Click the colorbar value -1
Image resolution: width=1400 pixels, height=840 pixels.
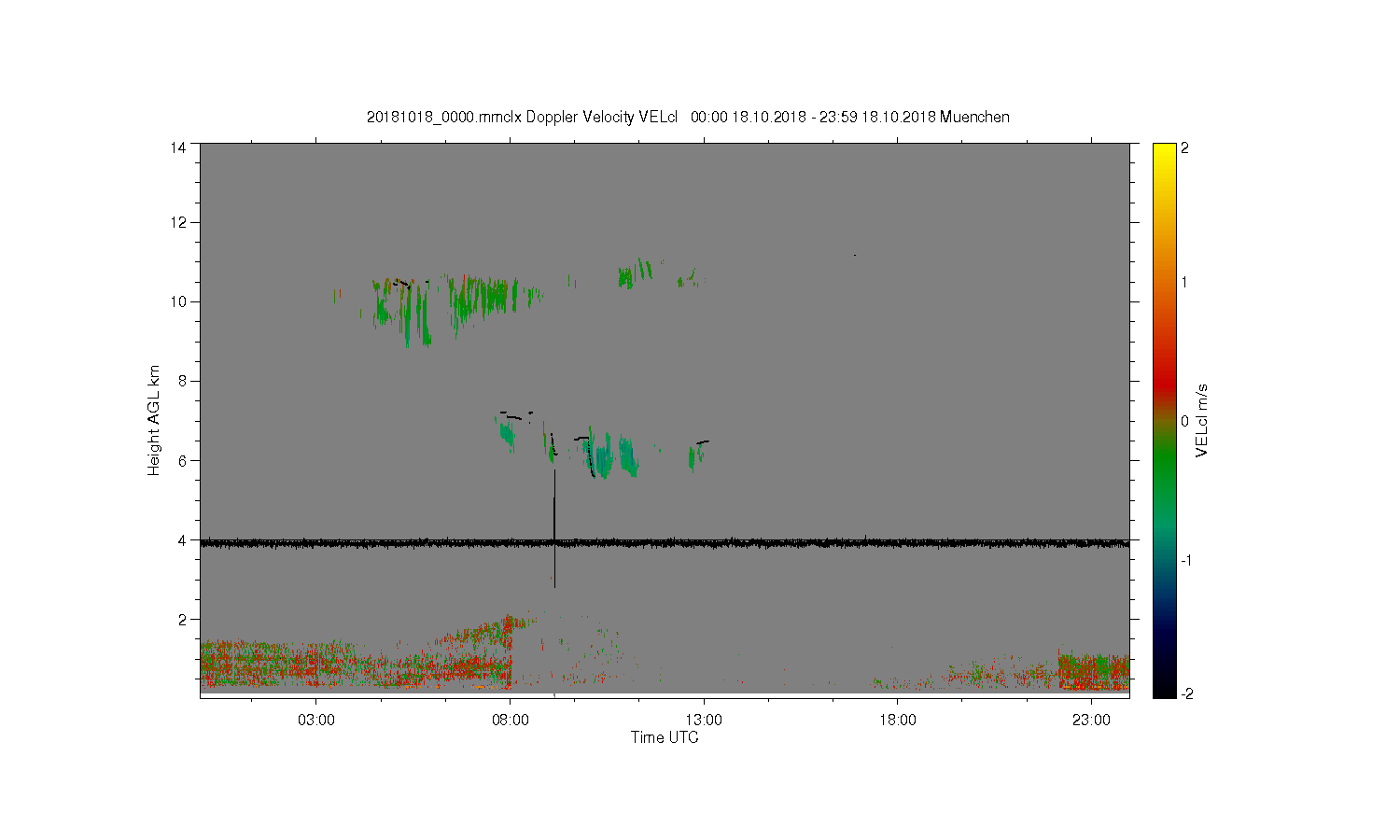1185,560
